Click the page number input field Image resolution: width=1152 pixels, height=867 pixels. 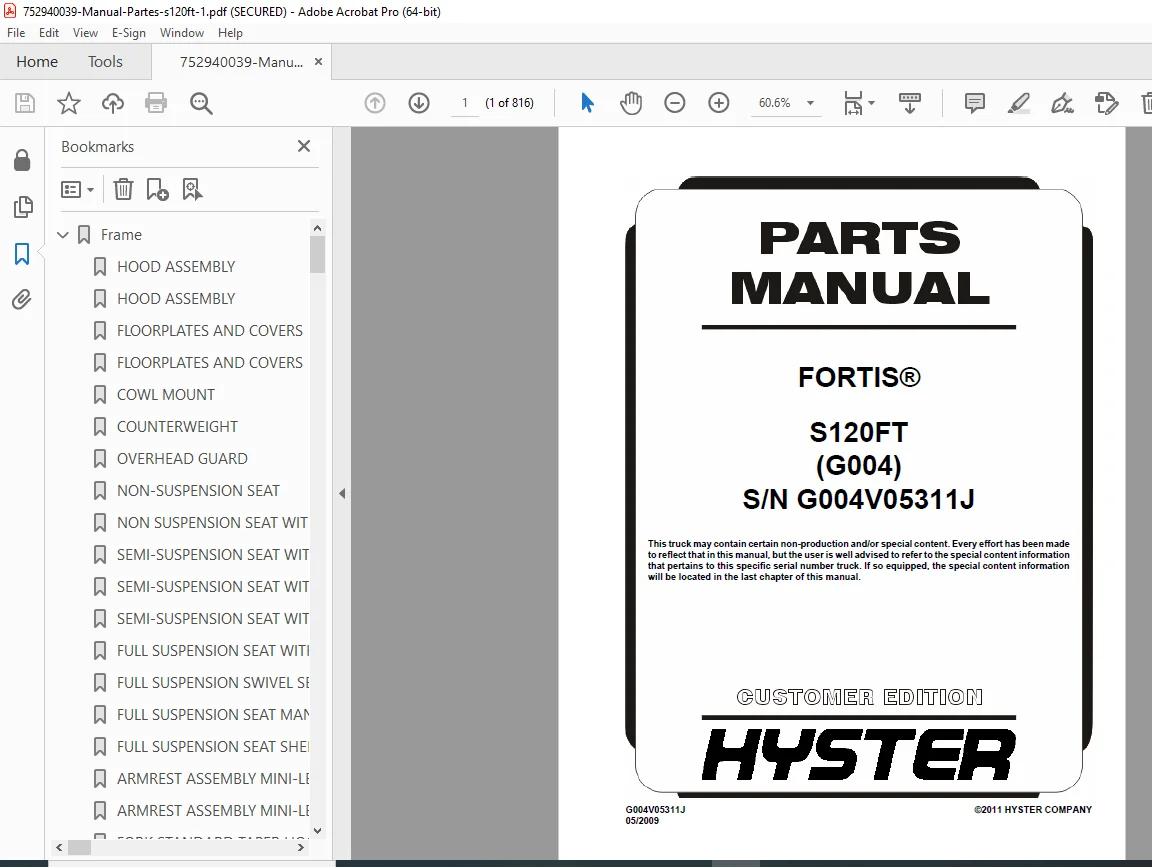pyautogui.click(x=464, y=103)
